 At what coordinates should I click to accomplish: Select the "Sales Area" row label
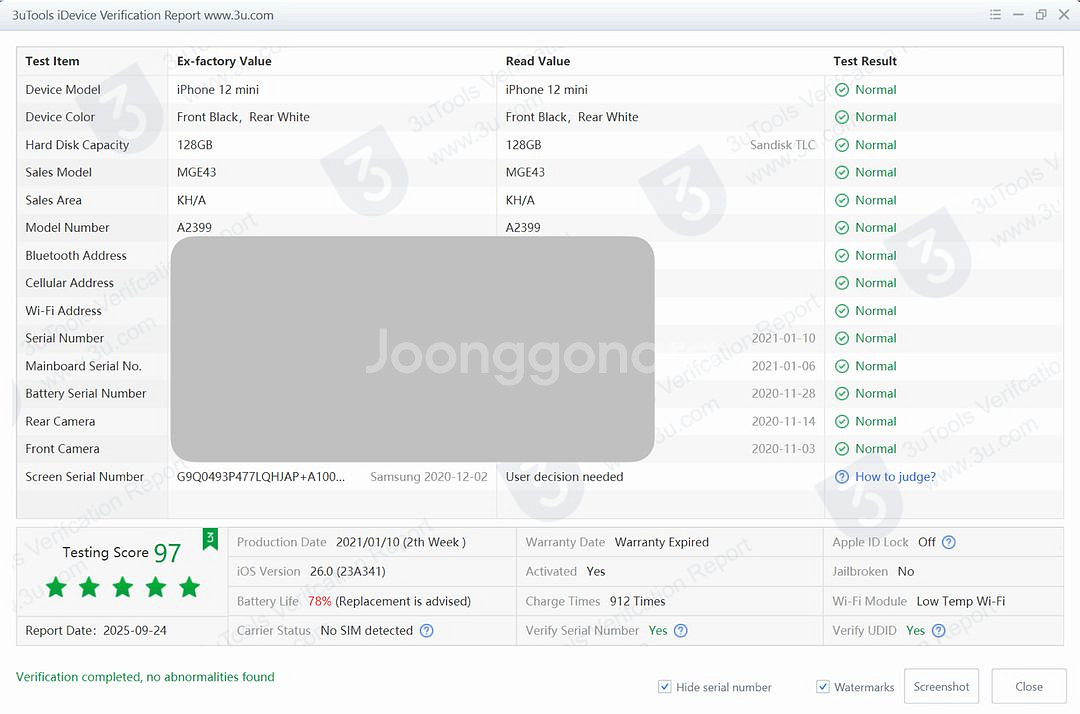pos(54,200)
